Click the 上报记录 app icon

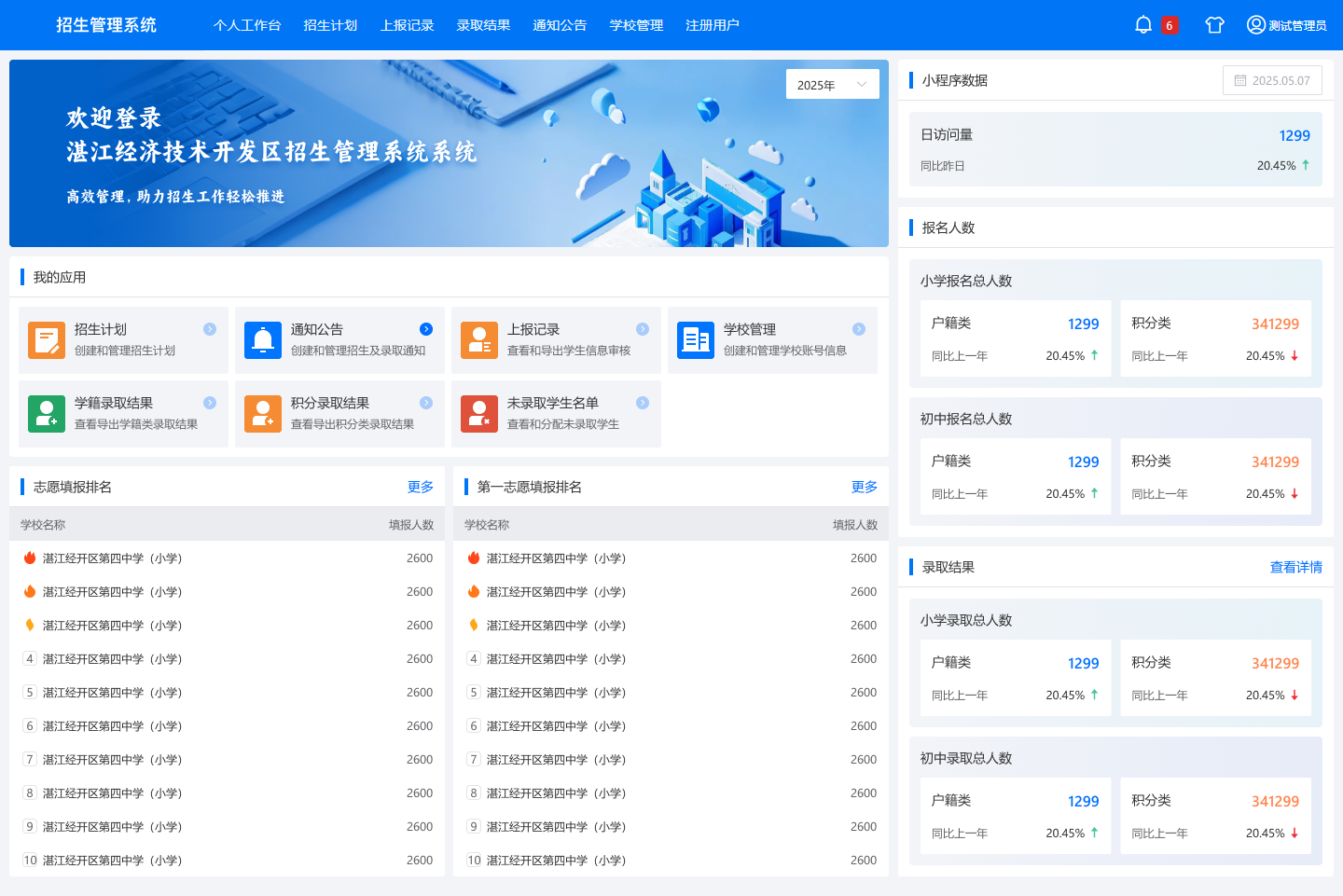point(478,340)
